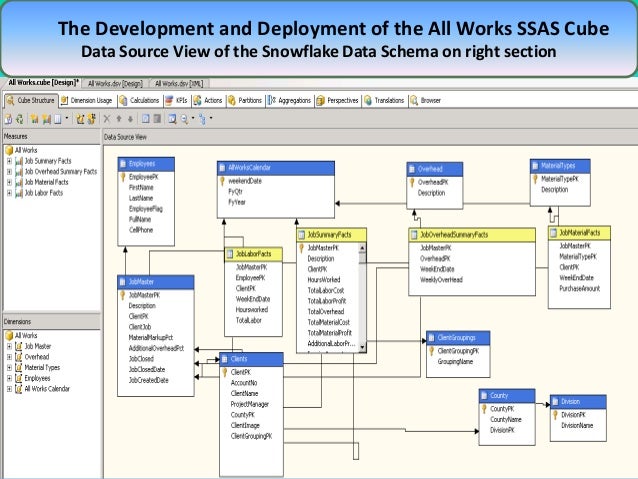Screen dimensions: 638x479
Task: Click the JobSummaryFacts table column scrollbar
Action: pyautogui.click(x=362, y=292)
